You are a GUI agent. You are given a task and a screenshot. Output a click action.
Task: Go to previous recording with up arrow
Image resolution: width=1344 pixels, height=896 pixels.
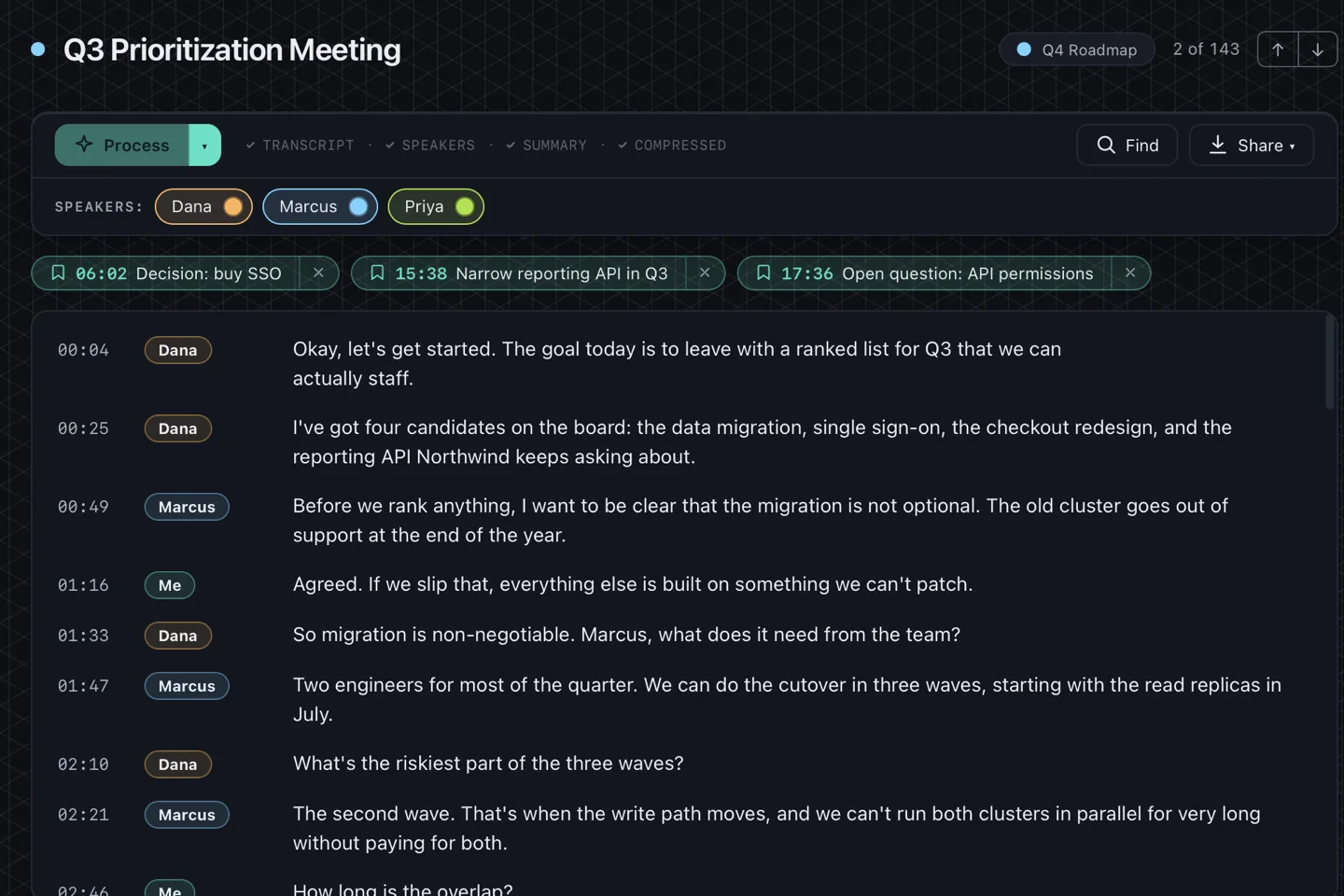pos(1278,49)
